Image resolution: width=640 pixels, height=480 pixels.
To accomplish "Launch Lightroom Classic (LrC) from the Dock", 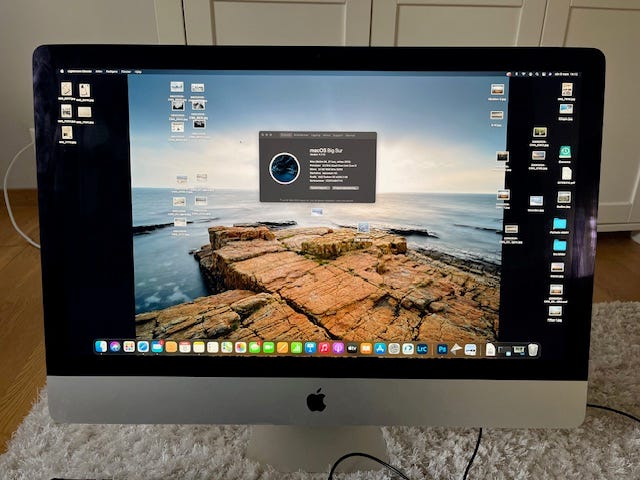I will 421,349.
